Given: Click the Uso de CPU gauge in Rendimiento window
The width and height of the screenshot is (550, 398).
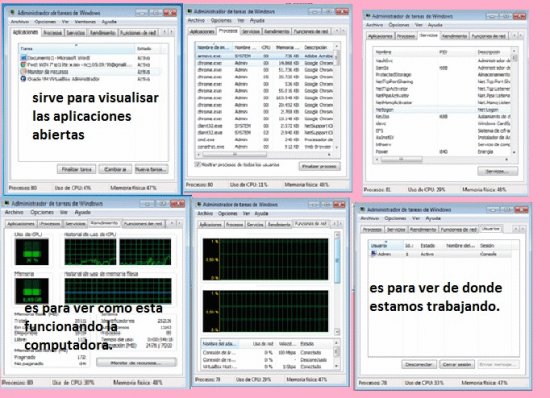Looking at the screenshot, I should click(32, 251).
